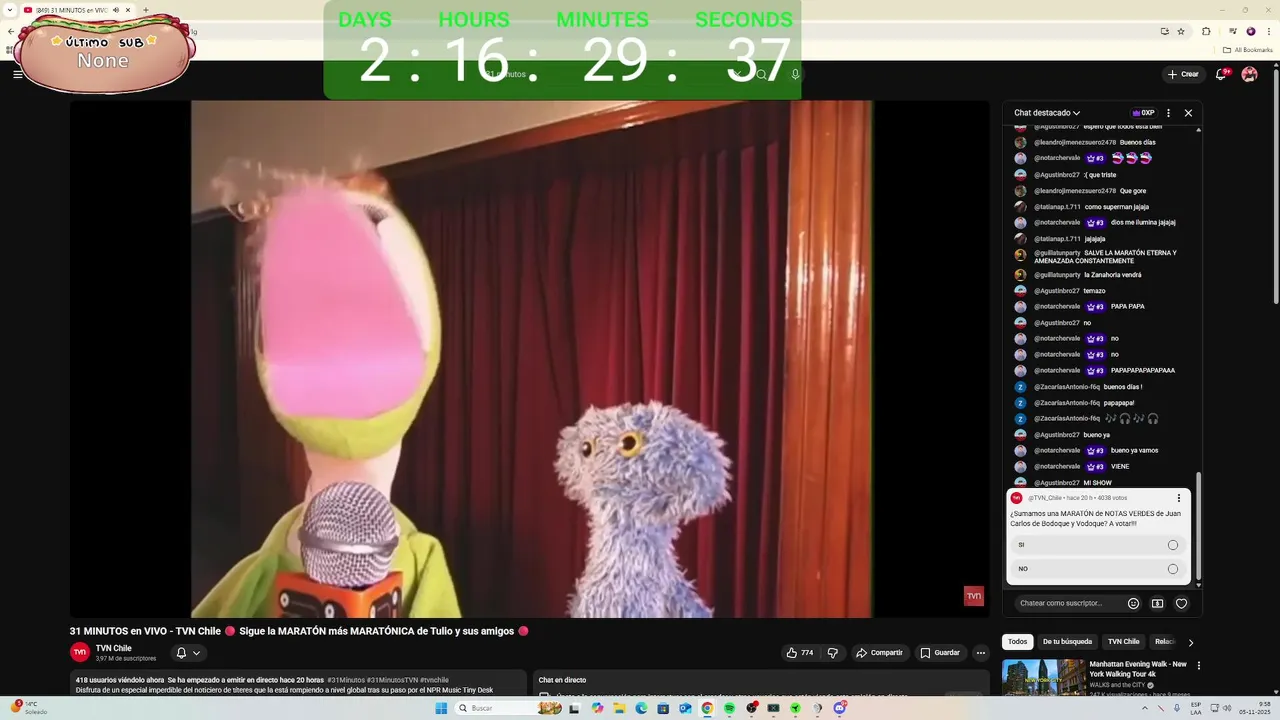Click the Chatear como suscriptor input field
The height and width of the screenshot is (720, 1280).
[x=1066, y=603]
